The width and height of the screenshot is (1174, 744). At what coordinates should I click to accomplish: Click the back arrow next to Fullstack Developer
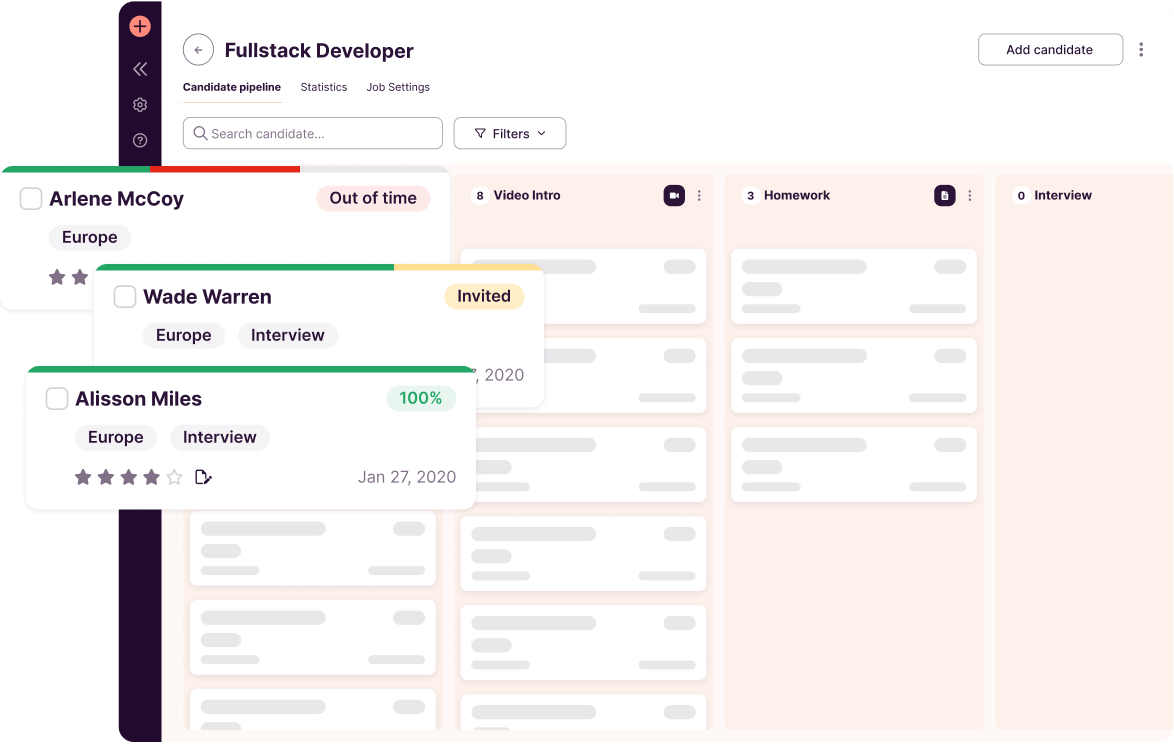[x=198, y=49]
